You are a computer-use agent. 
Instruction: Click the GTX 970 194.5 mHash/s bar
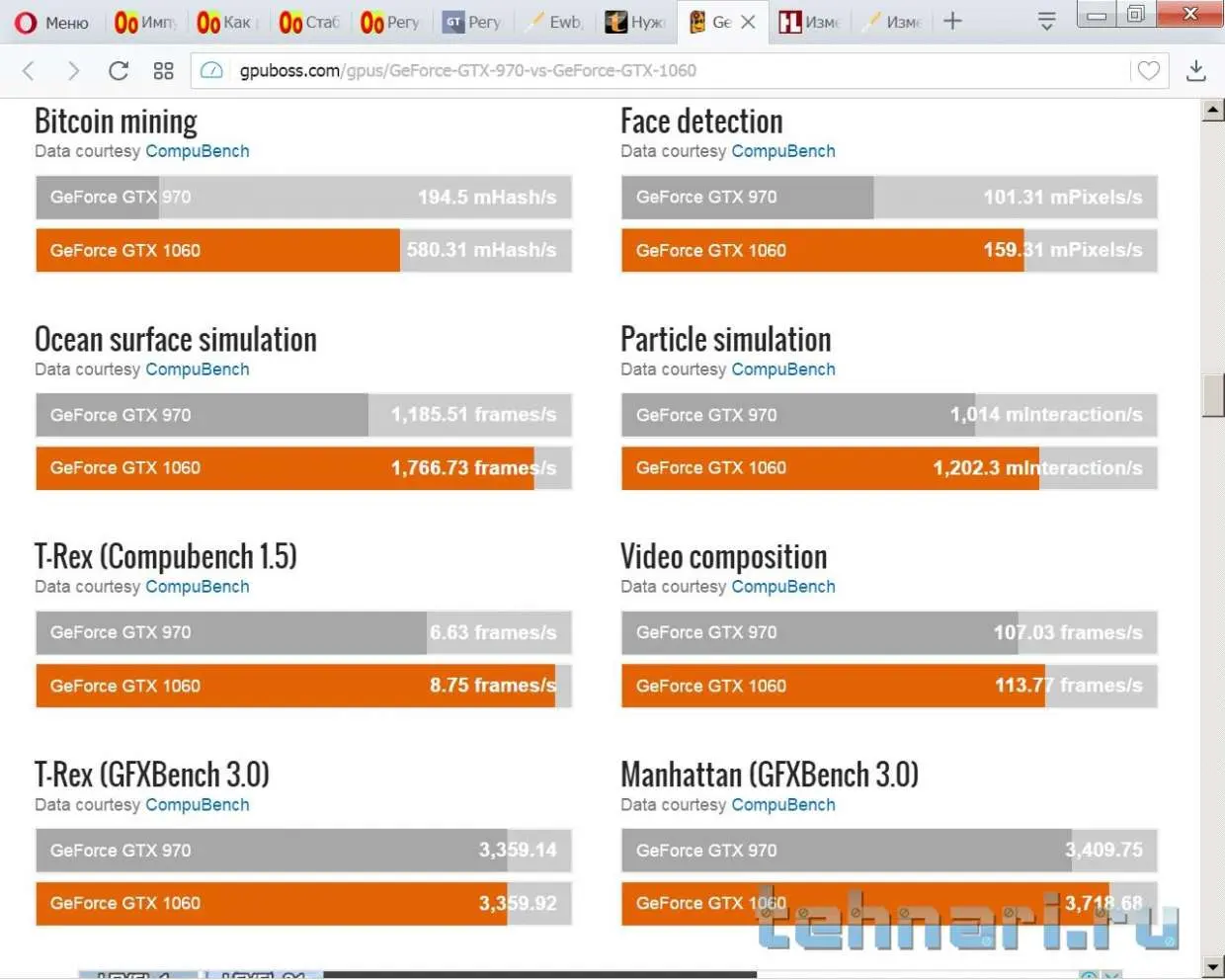(x=304, y=198)
